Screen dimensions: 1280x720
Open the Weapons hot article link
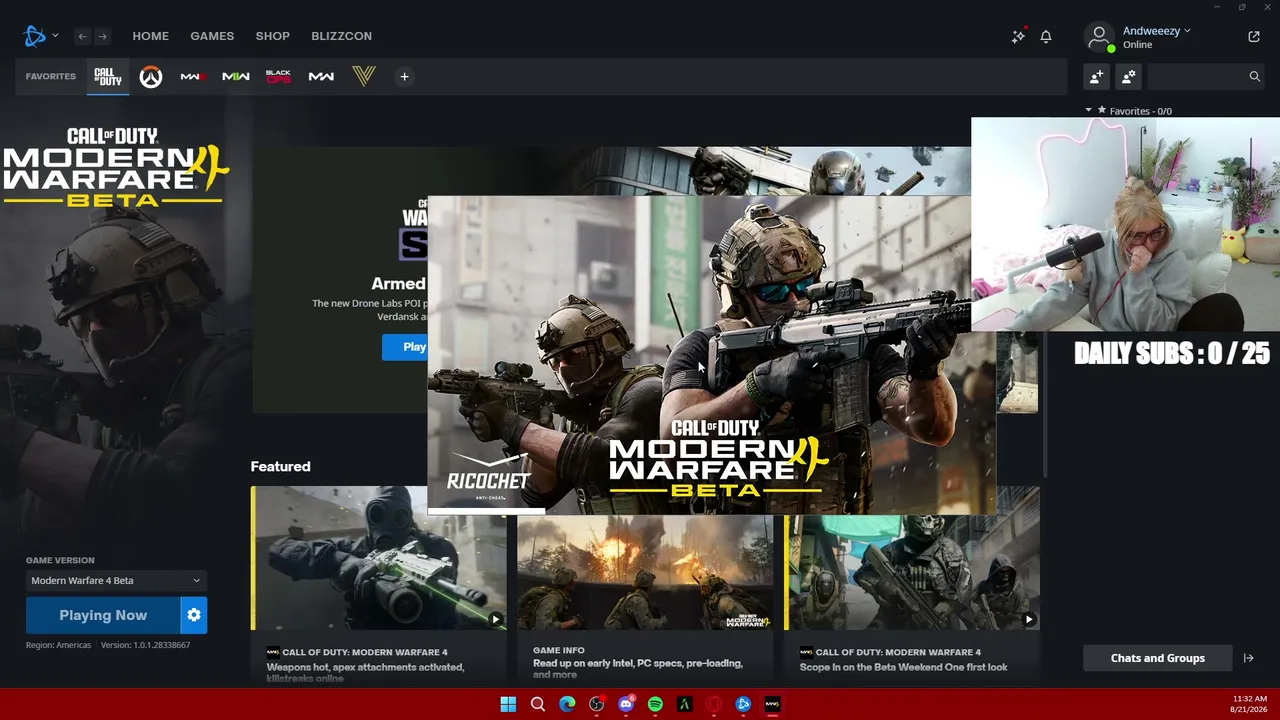(365, 672)
